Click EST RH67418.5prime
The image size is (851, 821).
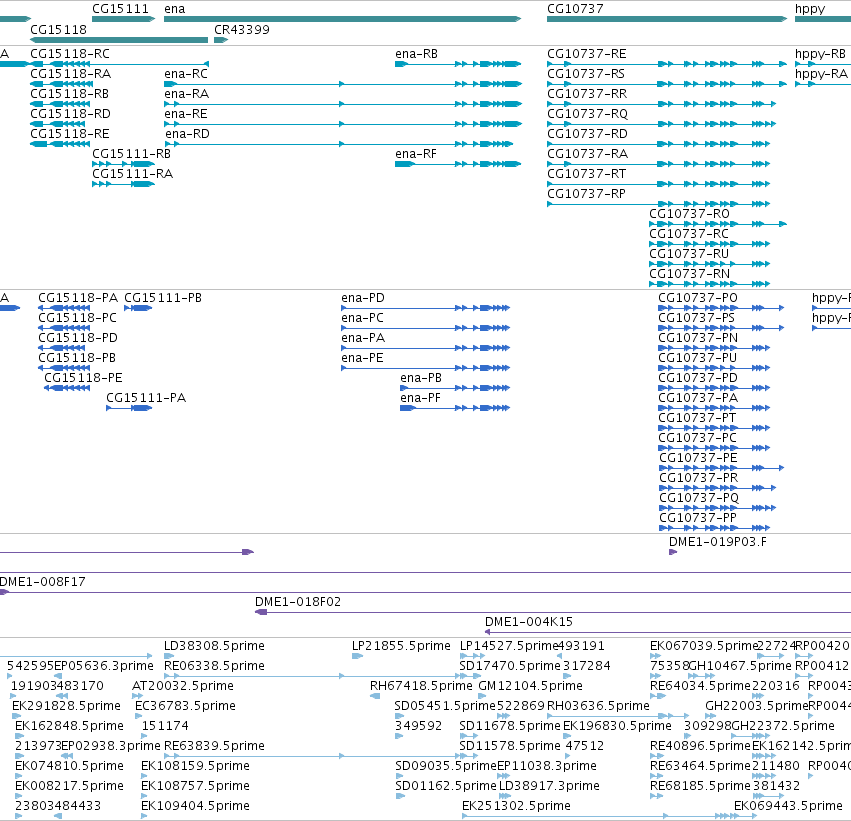click(x=421, y=686)
